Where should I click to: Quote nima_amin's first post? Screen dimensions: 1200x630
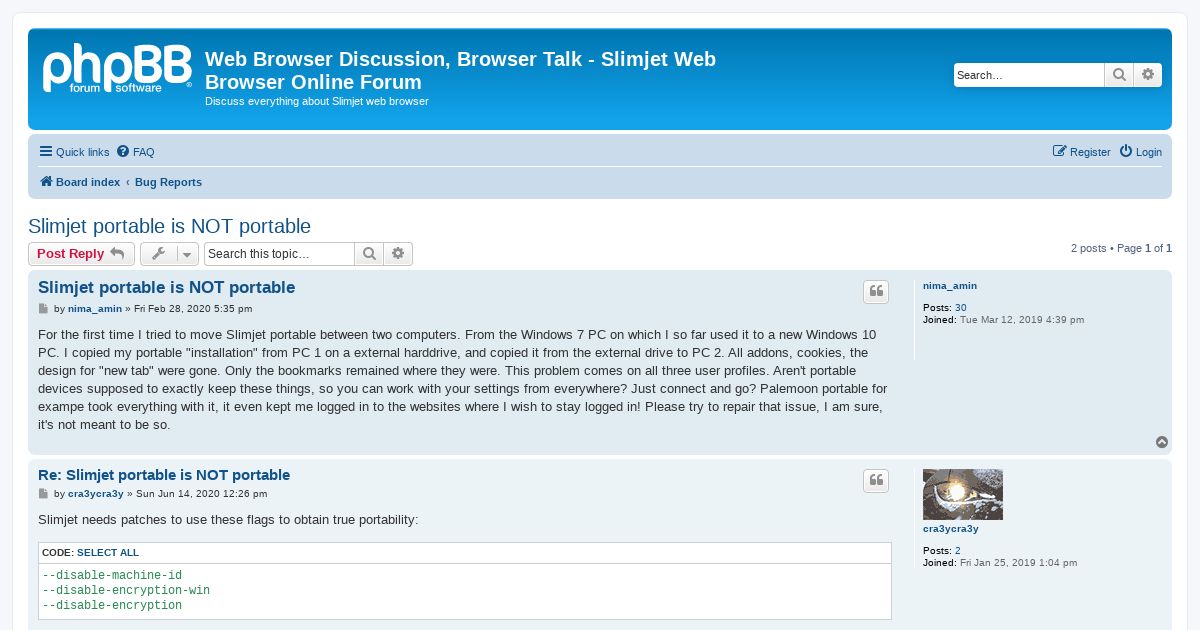[x=876, y=292]
